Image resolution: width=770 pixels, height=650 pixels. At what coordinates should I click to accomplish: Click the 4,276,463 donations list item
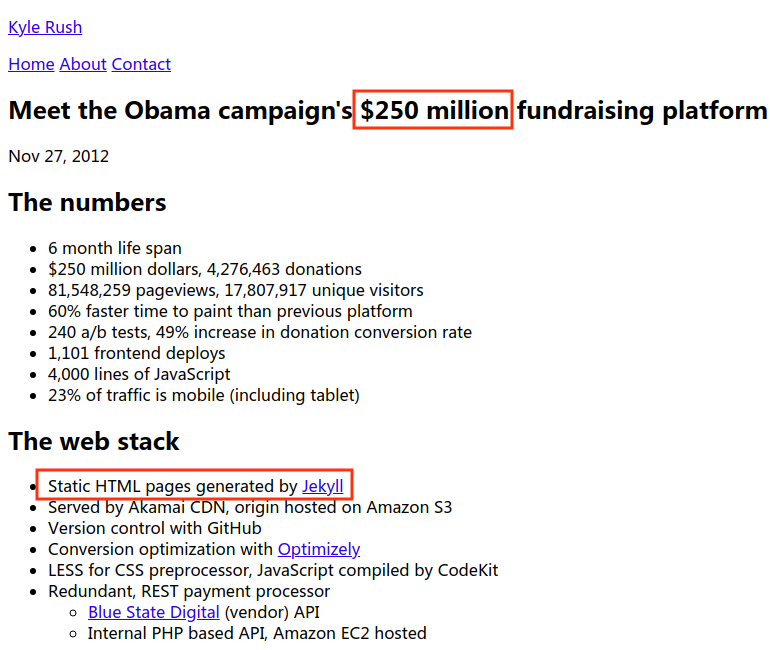pyautogui.click(x=205, y=269)
